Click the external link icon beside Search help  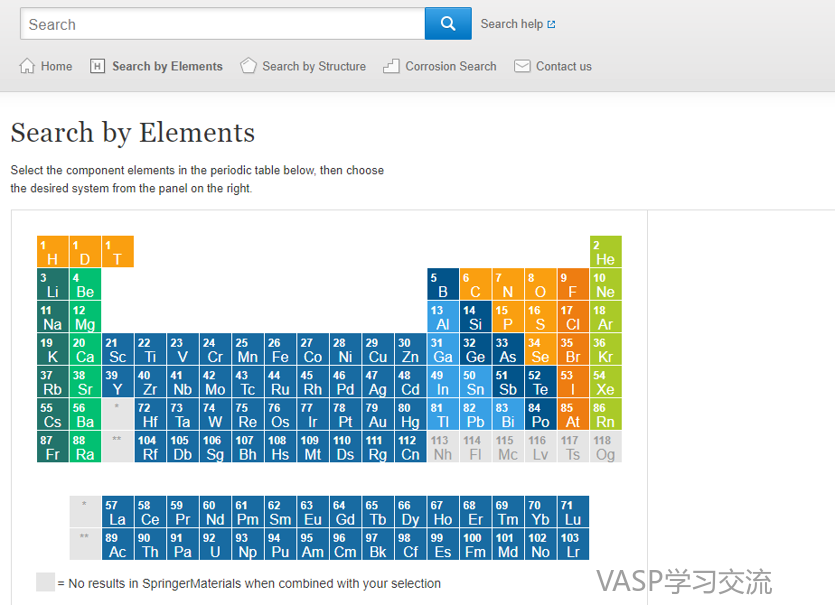coord(551,24)
